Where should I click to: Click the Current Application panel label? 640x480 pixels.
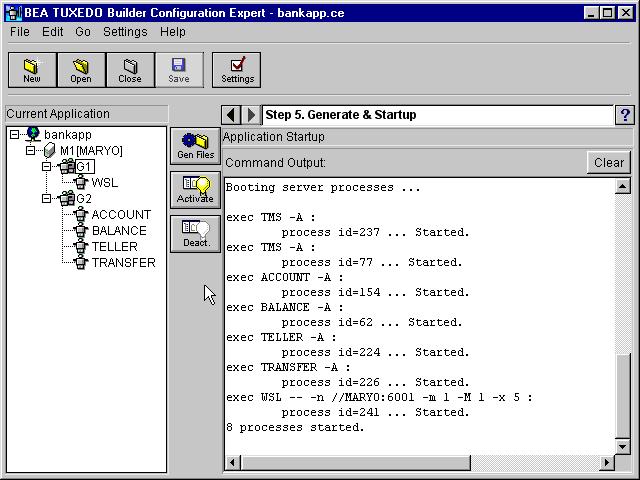click(x=58, y=114)
